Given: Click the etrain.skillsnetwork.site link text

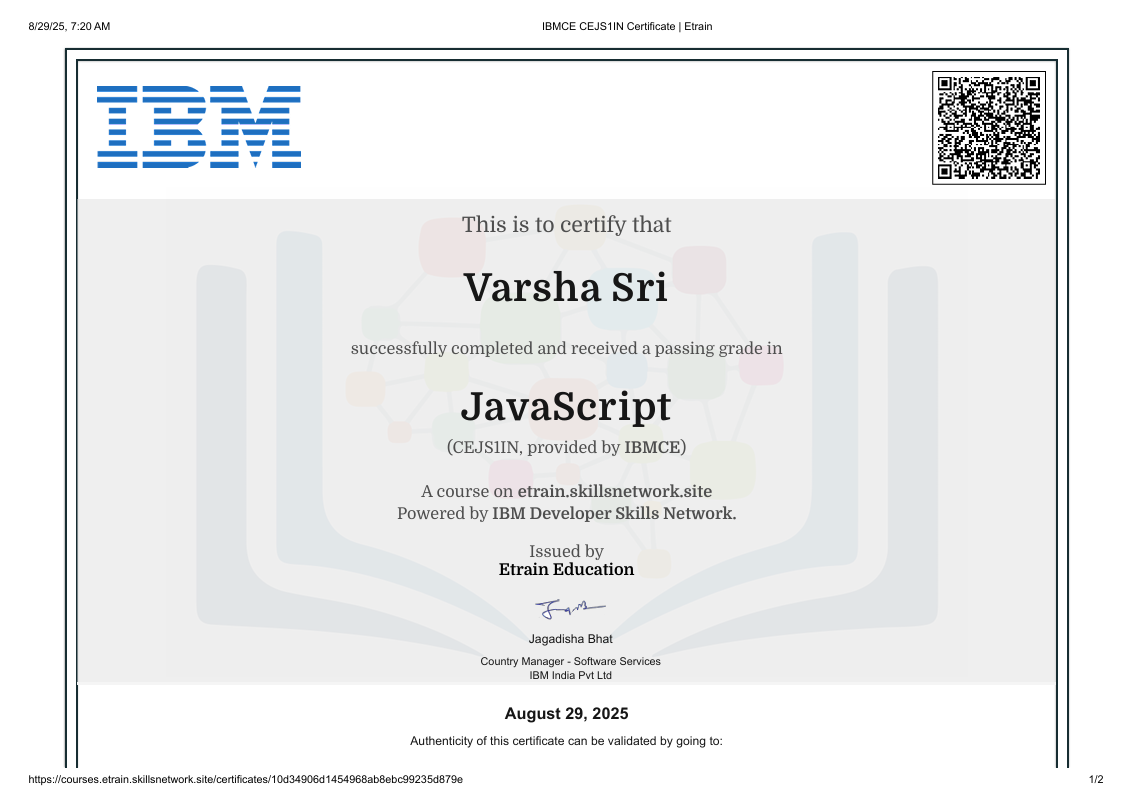Looking at the screenshot, I should [615, 491].
